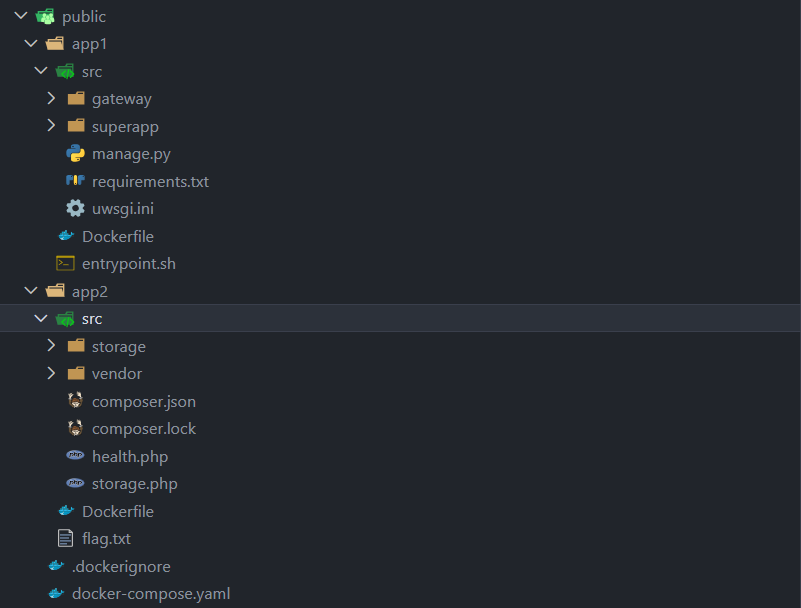Image resolution: width=801 pixels, height=608 pixels.
Task: Click the terminal icon beside entrypoint.sh
Action: tap(65, 264)
